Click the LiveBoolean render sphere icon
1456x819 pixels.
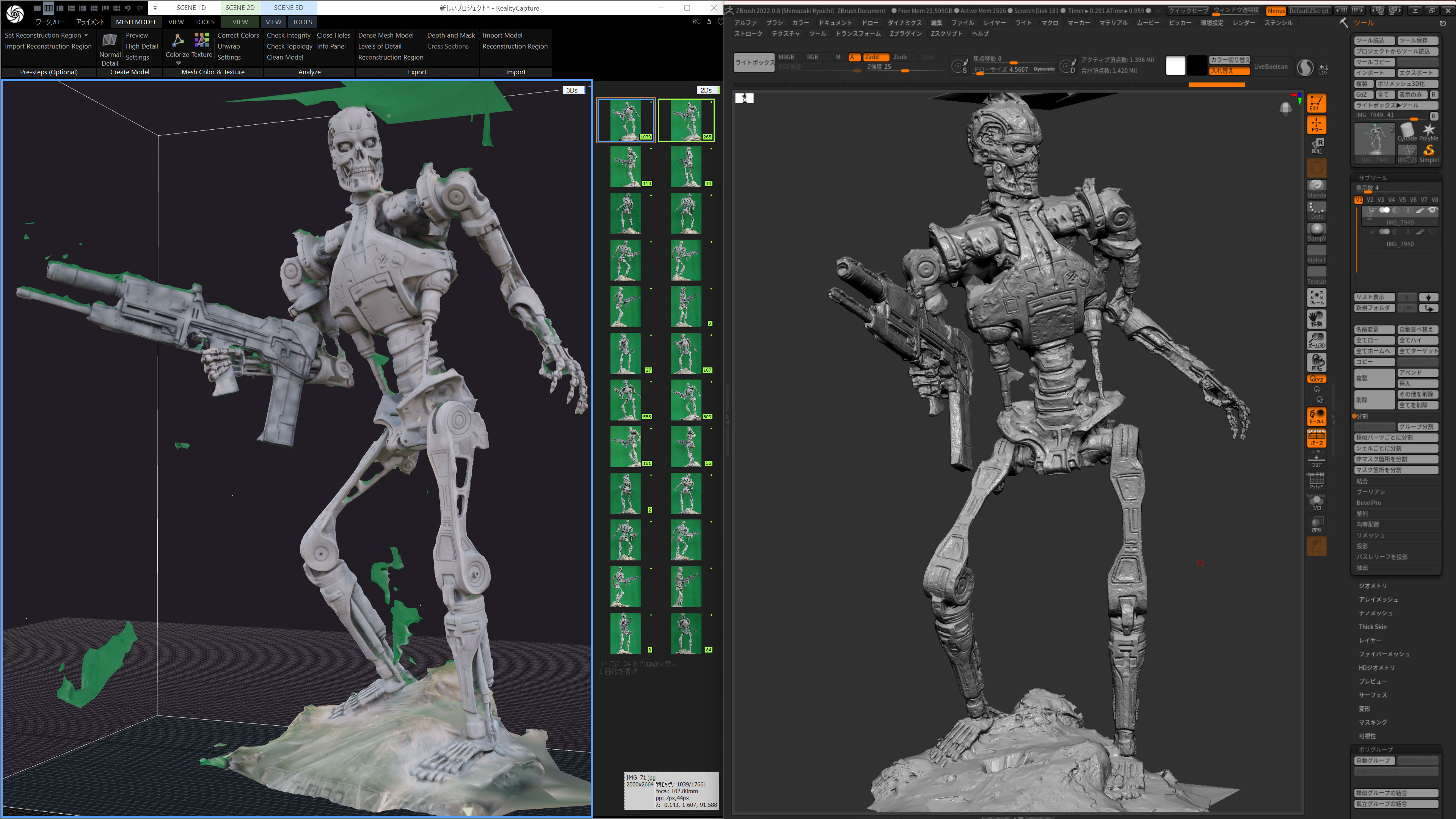1305,67
